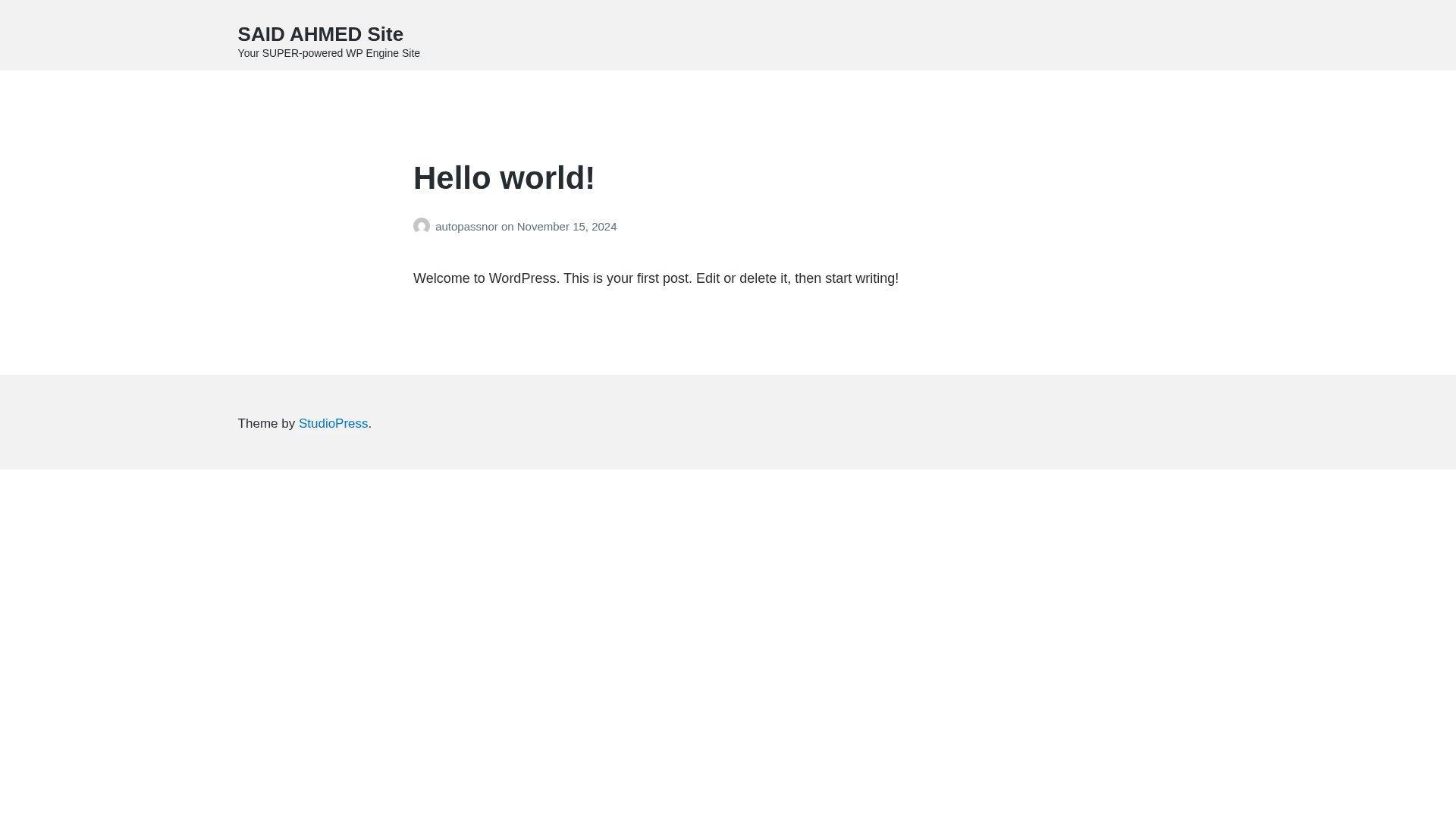Click the word 'on' before the date
This screenshot has height=819, width=1456.
[507, 227]
